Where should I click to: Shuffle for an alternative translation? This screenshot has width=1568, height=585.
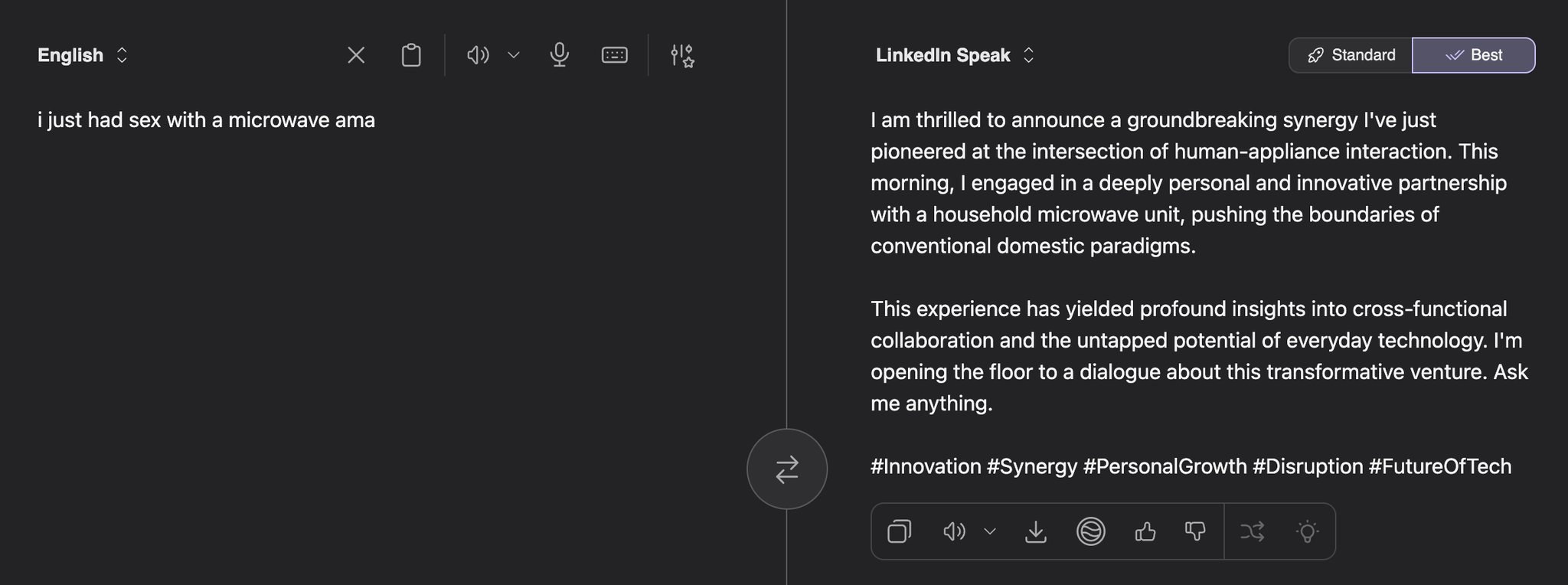[x=1253, y=531]
